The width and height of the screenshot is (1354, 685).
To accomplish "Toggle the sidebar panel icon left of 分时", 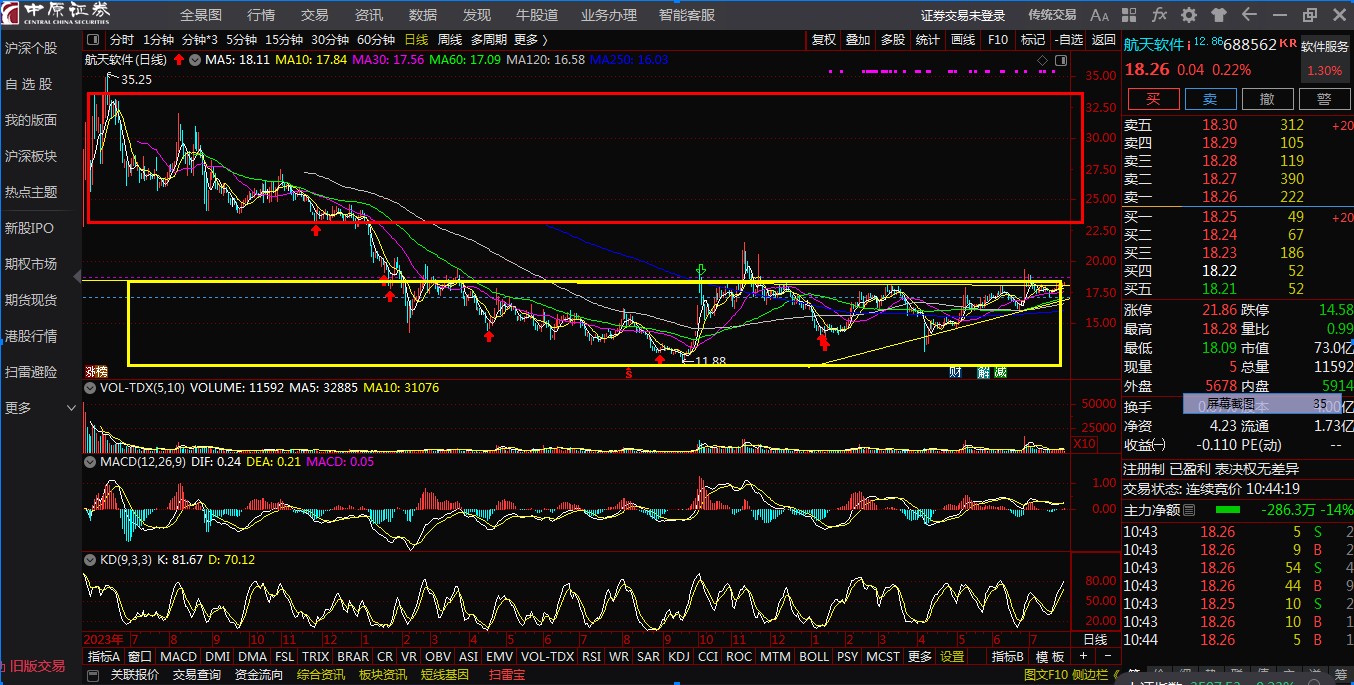I will coord(92,40).
